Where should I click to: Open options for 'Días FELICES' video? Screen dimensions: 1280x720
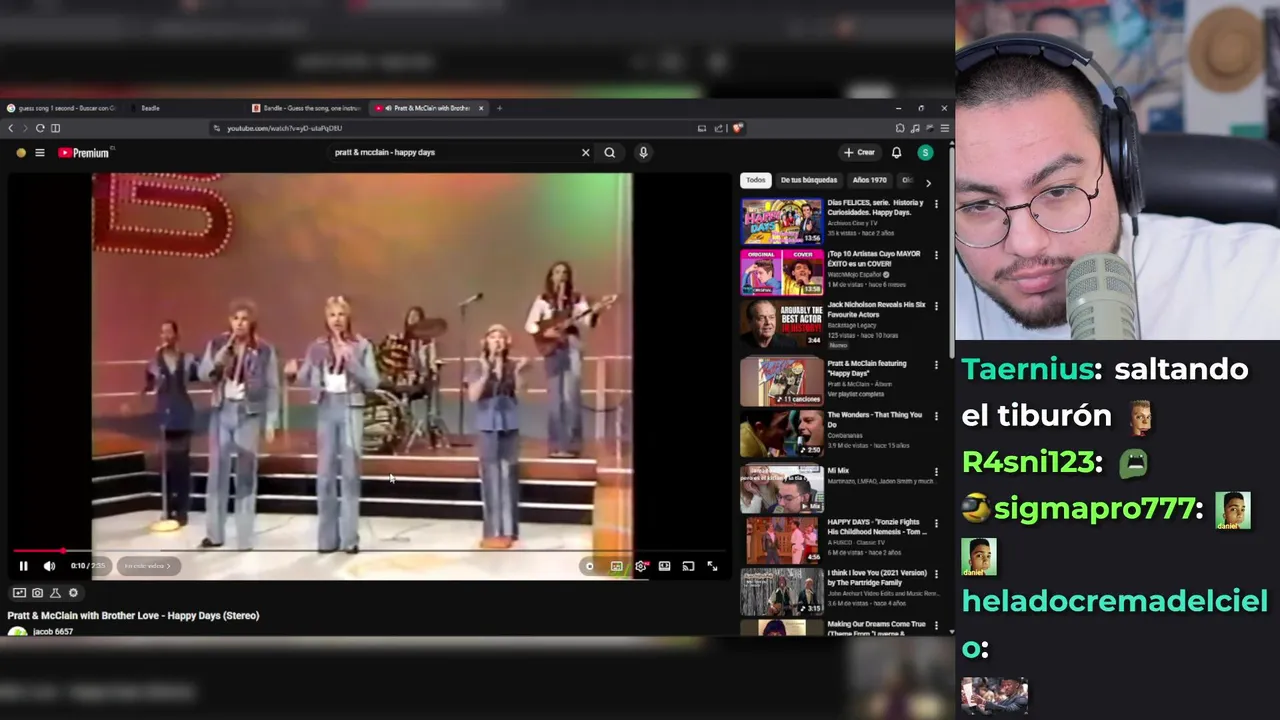pos(936,204)
